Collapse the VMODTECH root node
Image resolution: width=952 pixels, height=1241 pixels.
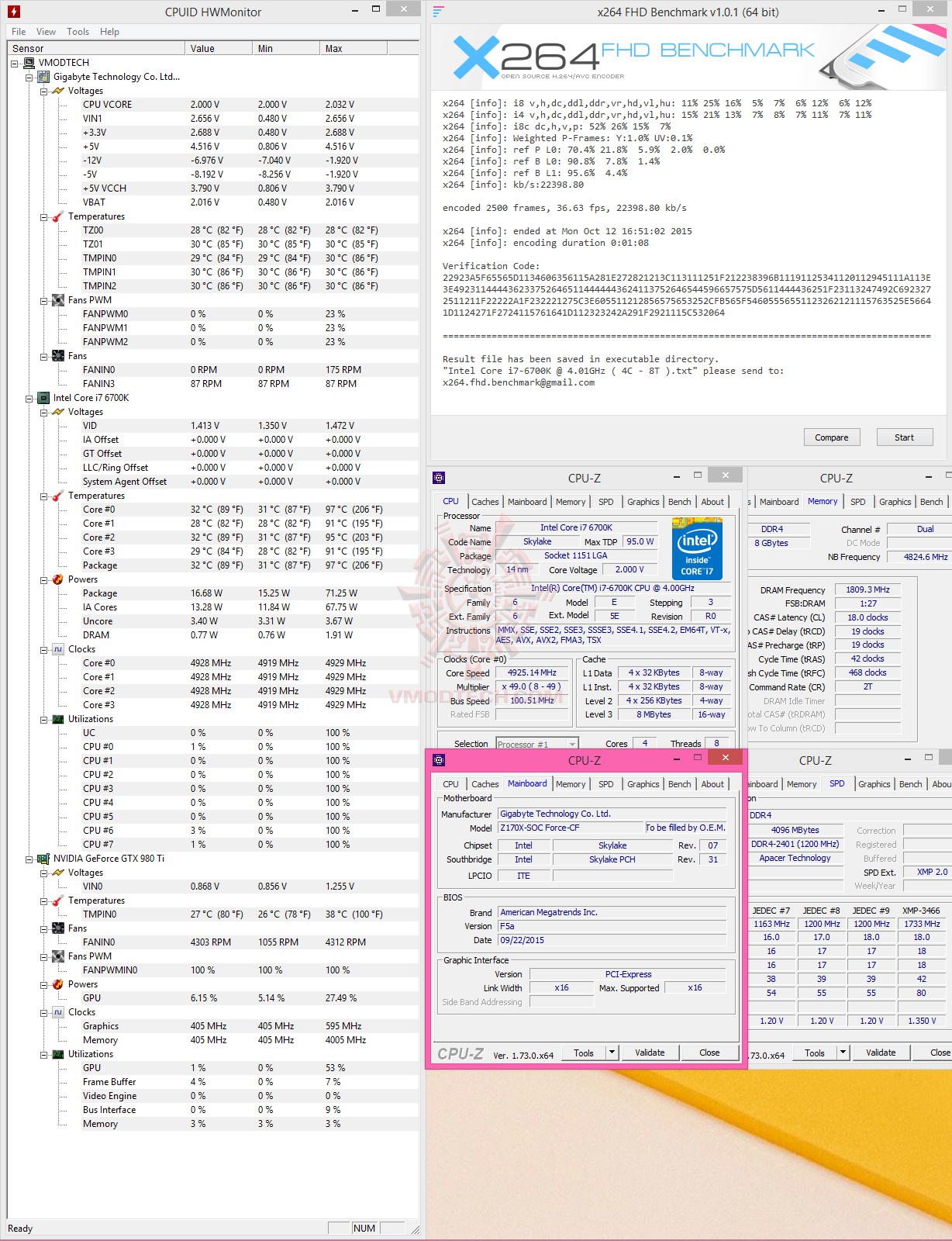click(x=15, y=64)
